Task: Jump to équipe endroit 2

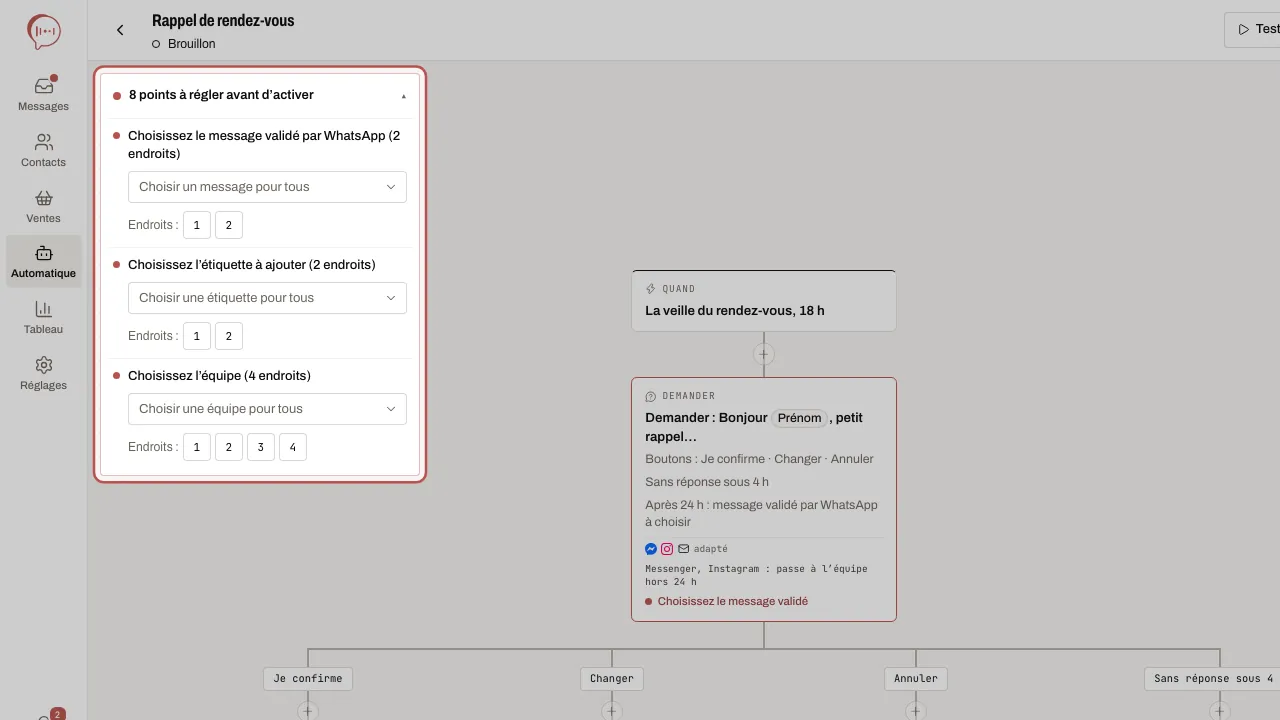Action: click(x=229, y=447)
